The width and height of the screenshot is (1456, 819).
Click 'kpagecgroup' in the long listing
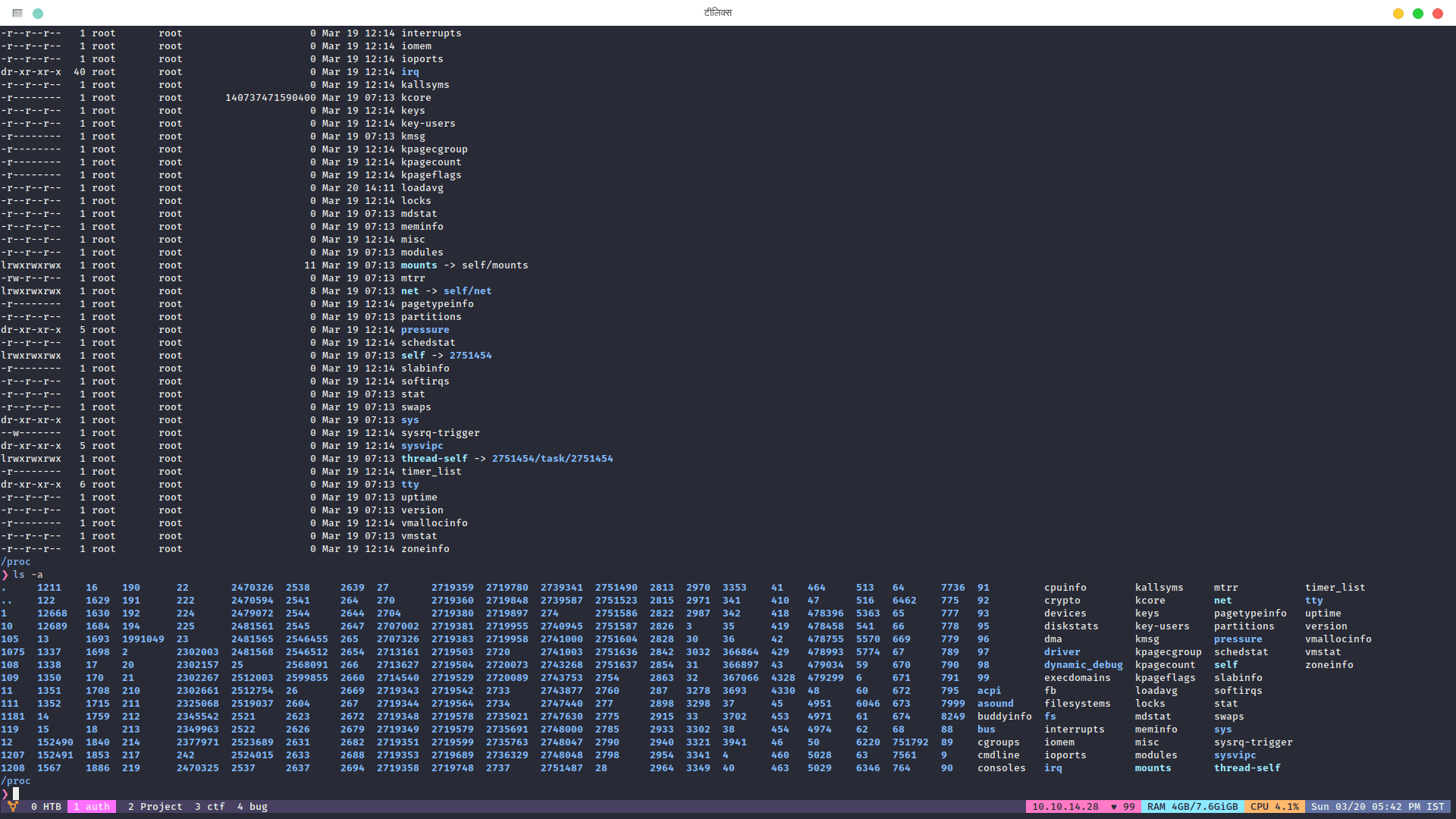(435, 149)
